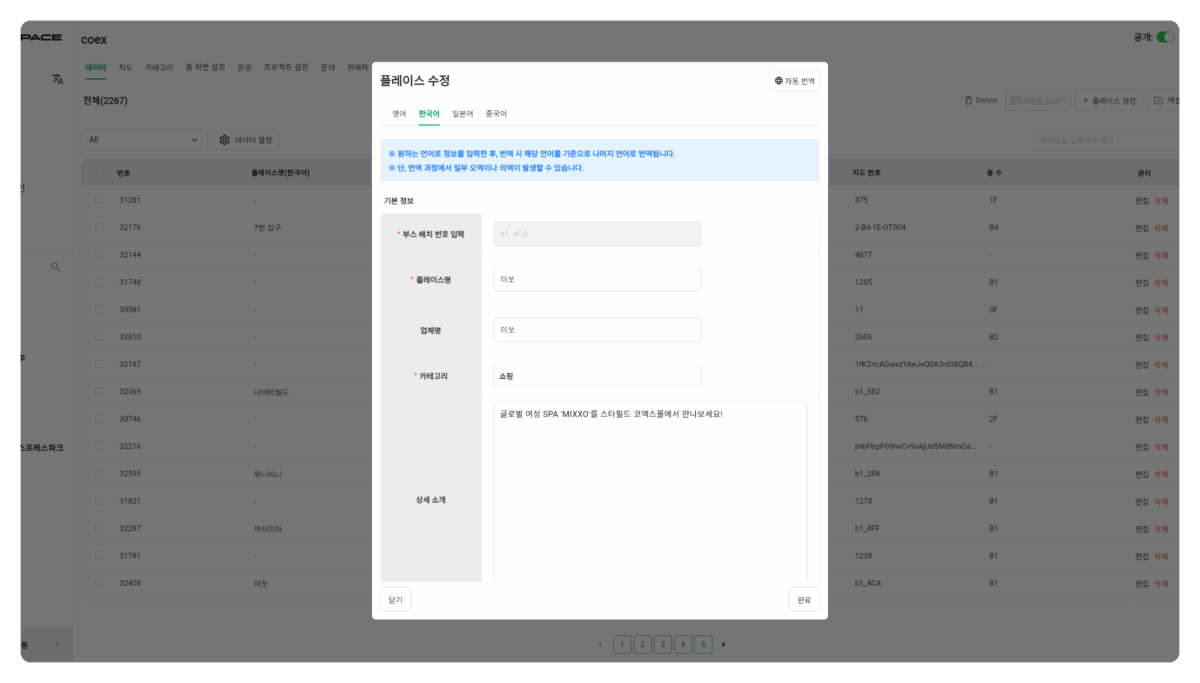Click the 업체명 input field in the modal
Viewport: 1200px width, 683px height.
[597, 330]
